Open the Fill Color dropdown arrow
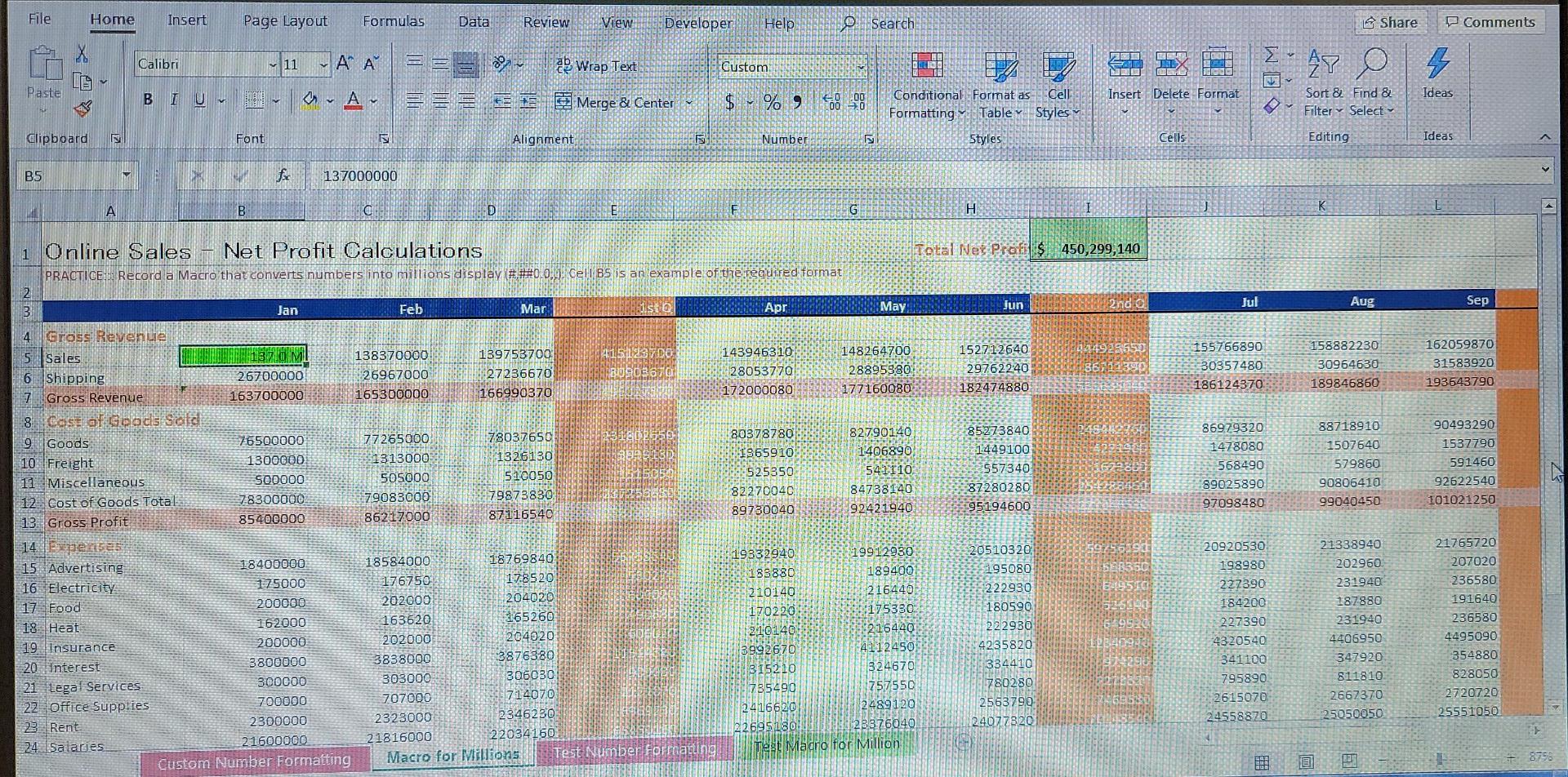 pos(330,101)
